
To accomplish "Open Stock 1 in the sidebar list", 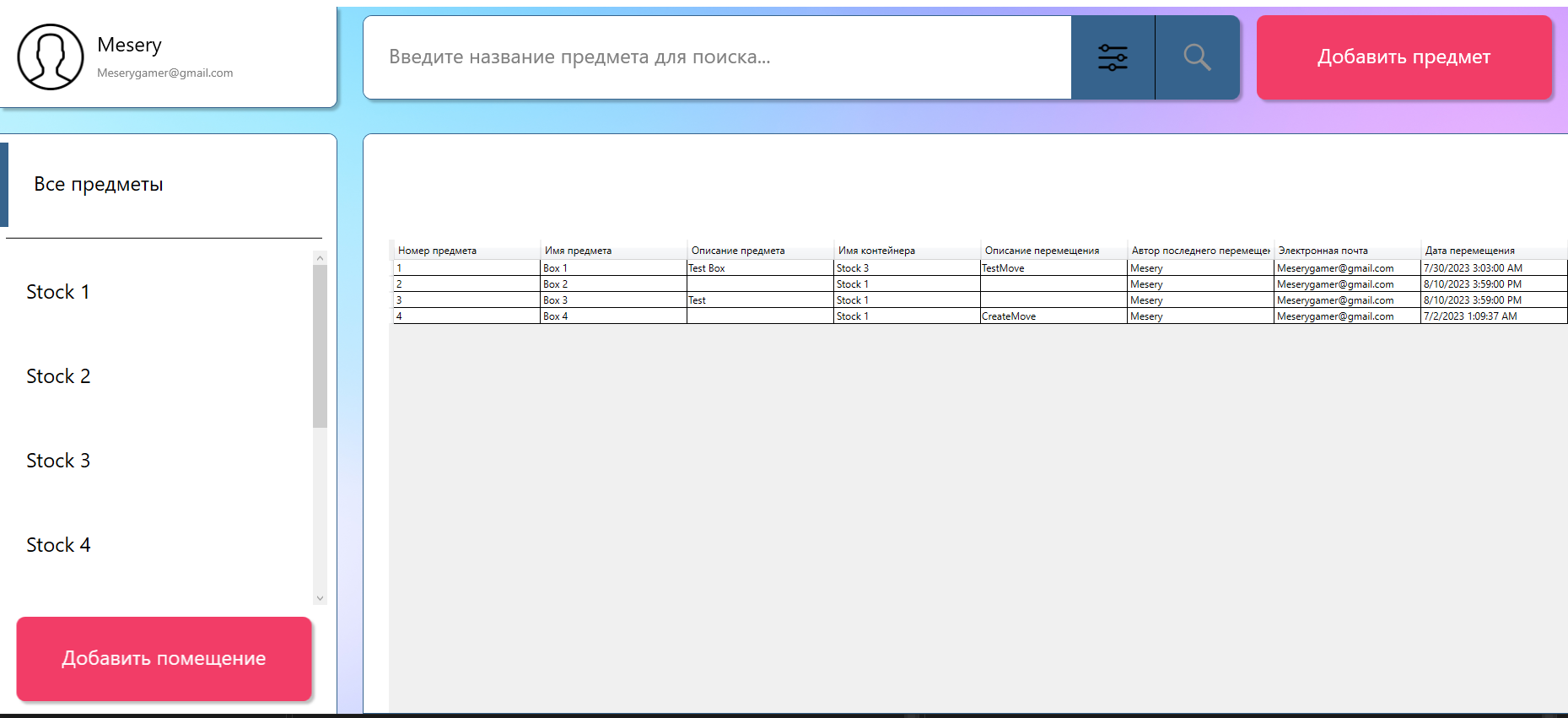I will [x=159, y=292].
